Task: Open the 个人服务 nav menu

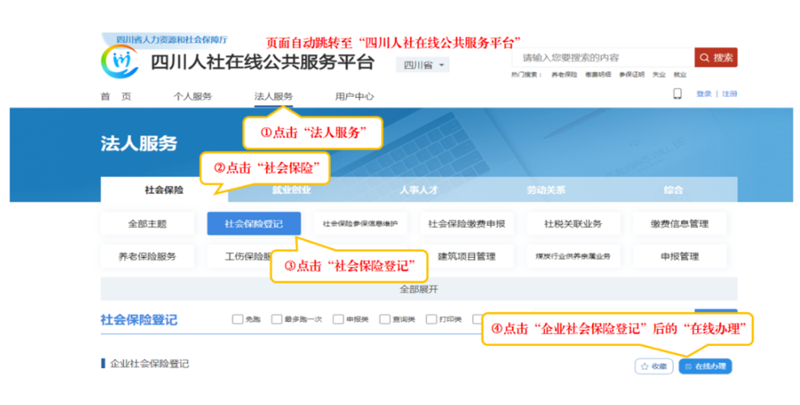Action: pos(192,96)
